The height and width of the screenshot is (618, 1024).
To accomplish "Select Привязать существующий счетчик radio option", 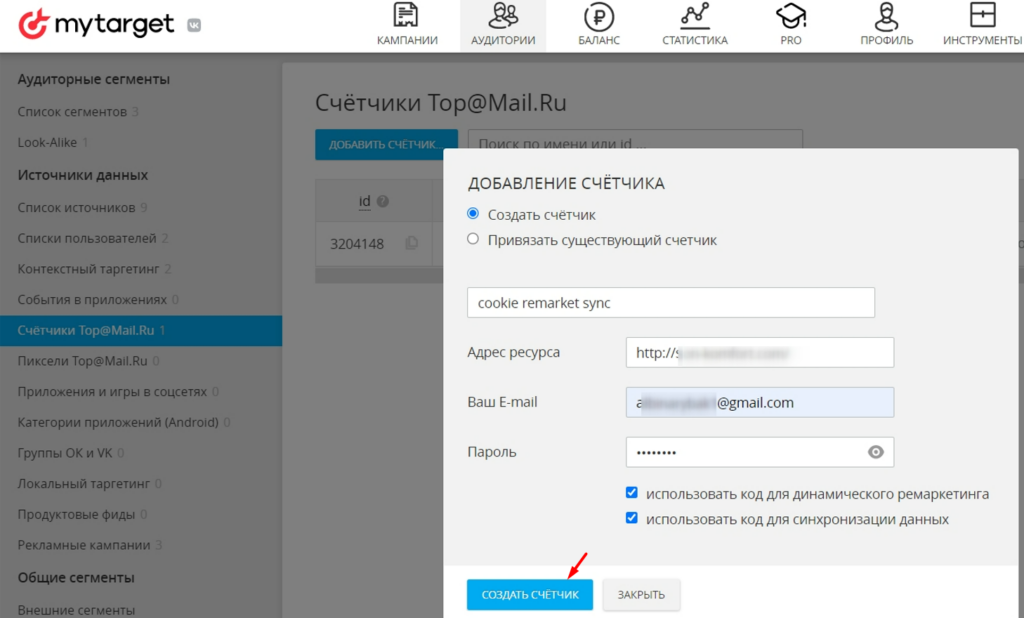I will pyautogui.click(x=473, y=240).
